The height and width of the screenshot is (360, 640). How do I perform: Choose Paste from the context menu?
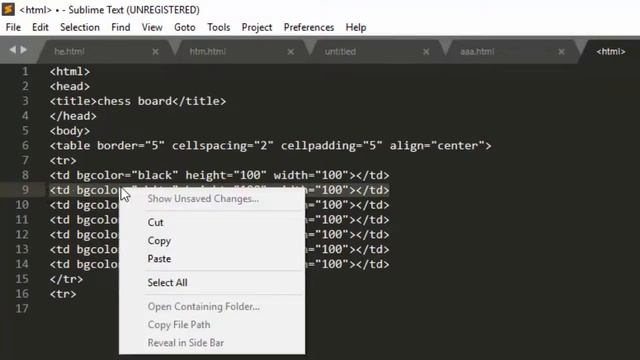[x=159, y=259]
